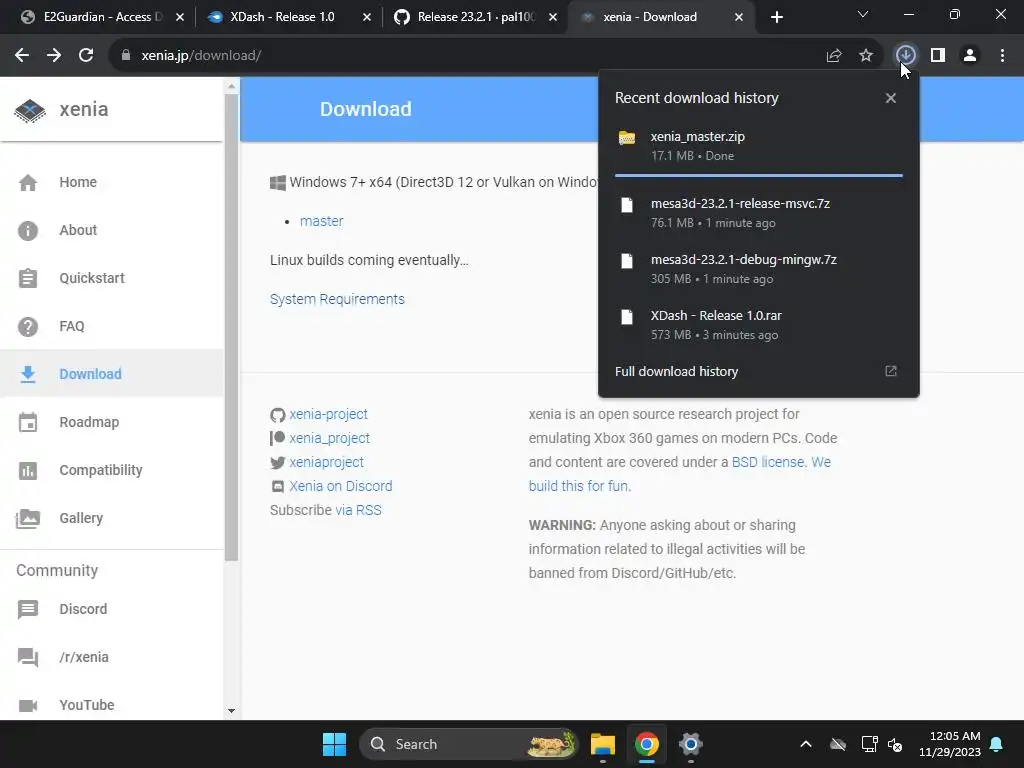
Task: Go back using the browser back arrow
Action: tap(22, 56)
